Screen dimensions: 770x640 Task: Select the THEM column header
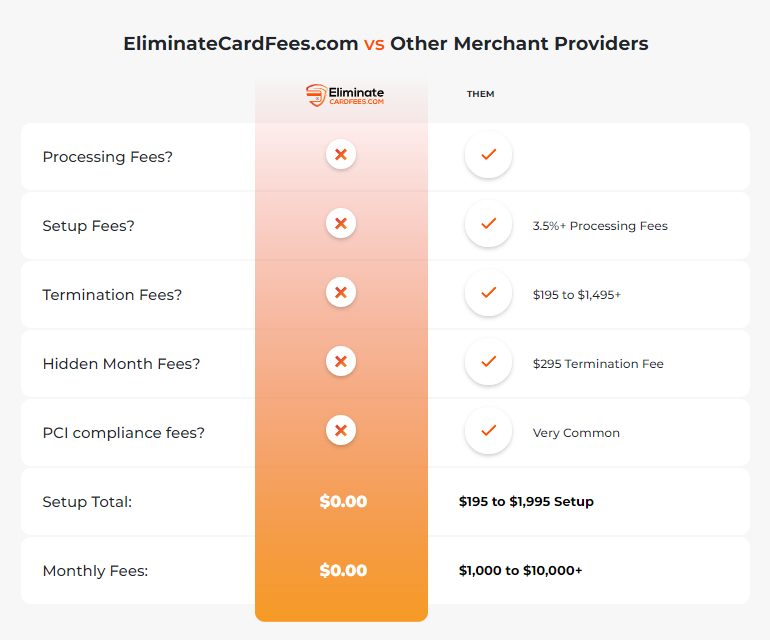point(480,94)
